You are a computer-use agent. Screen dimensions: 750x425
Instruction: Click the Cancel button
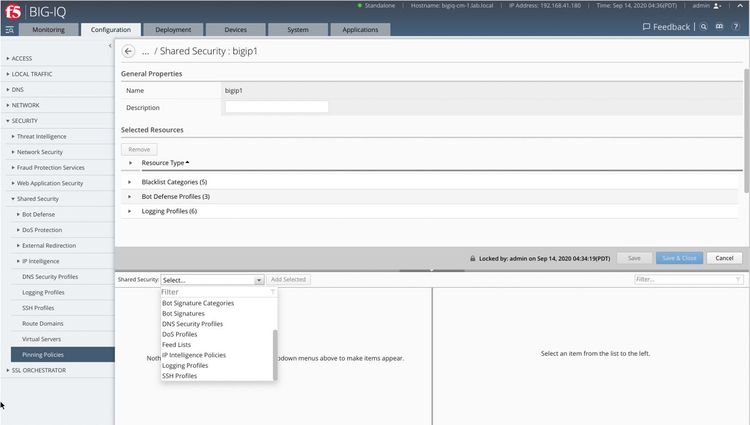(x=724, y=258)
